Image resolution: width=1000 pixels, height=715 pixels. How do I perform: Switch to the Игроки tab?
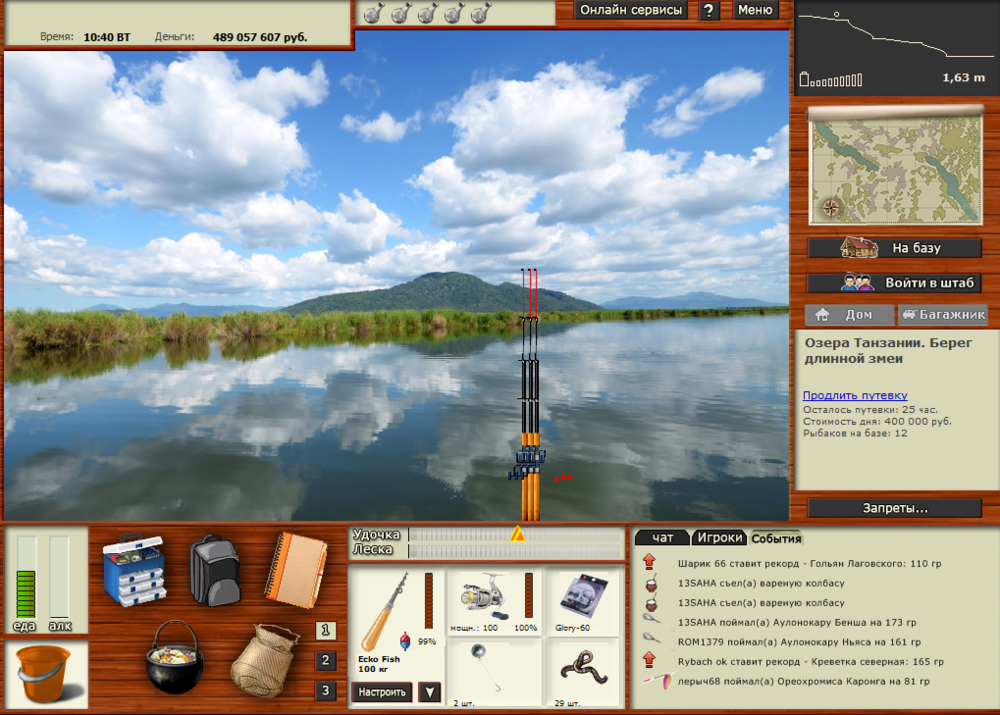pyautogui.click(x=720, y=538)
